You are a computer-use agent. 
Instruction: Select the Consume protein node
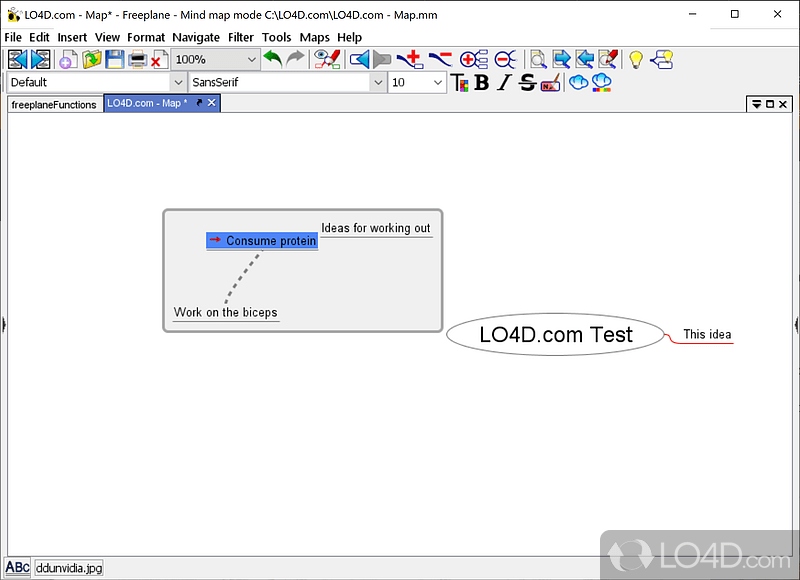pyautogui.click(x=262, y=241)
